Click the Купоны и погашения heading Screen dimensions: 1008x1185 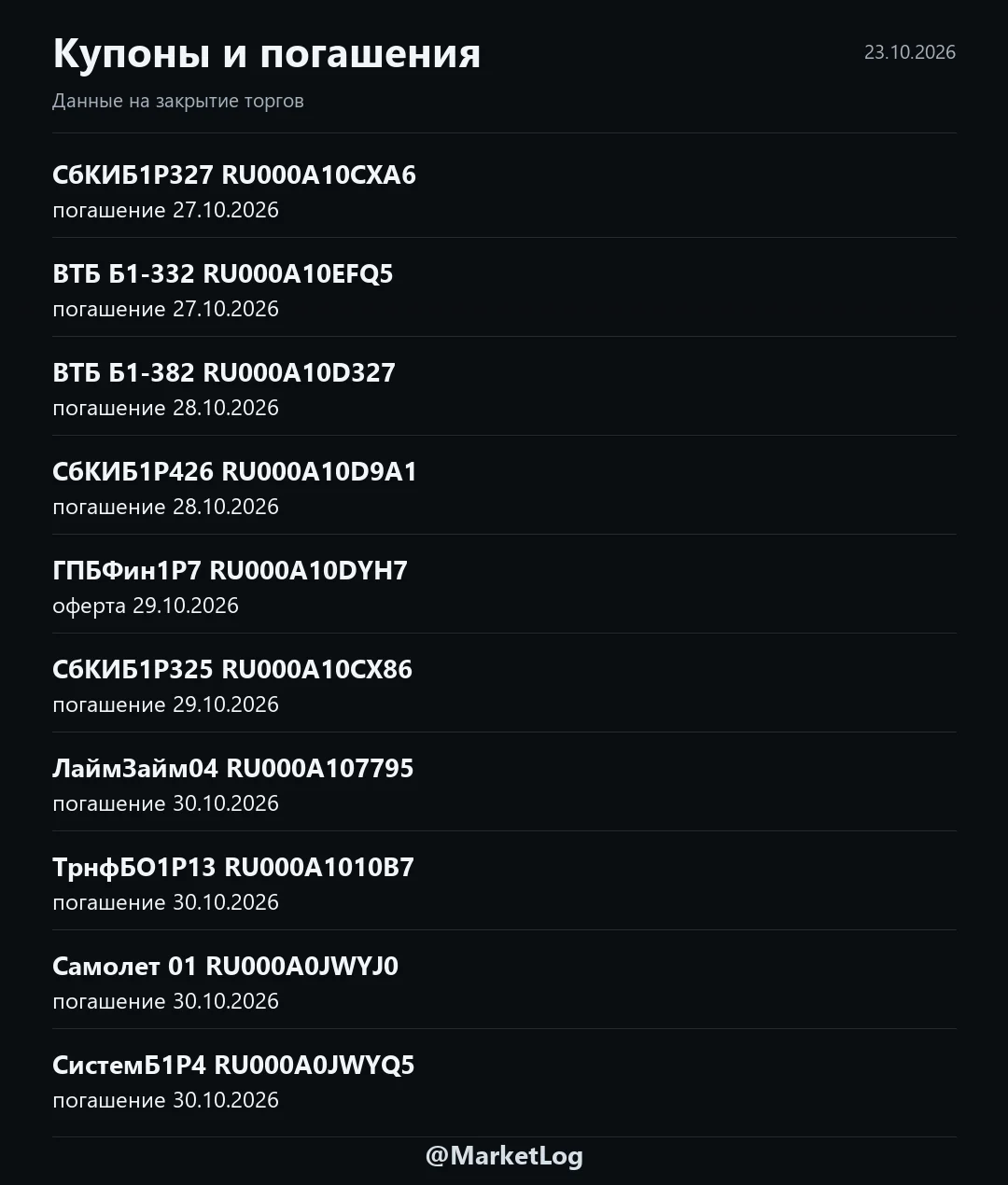(267, 54)
